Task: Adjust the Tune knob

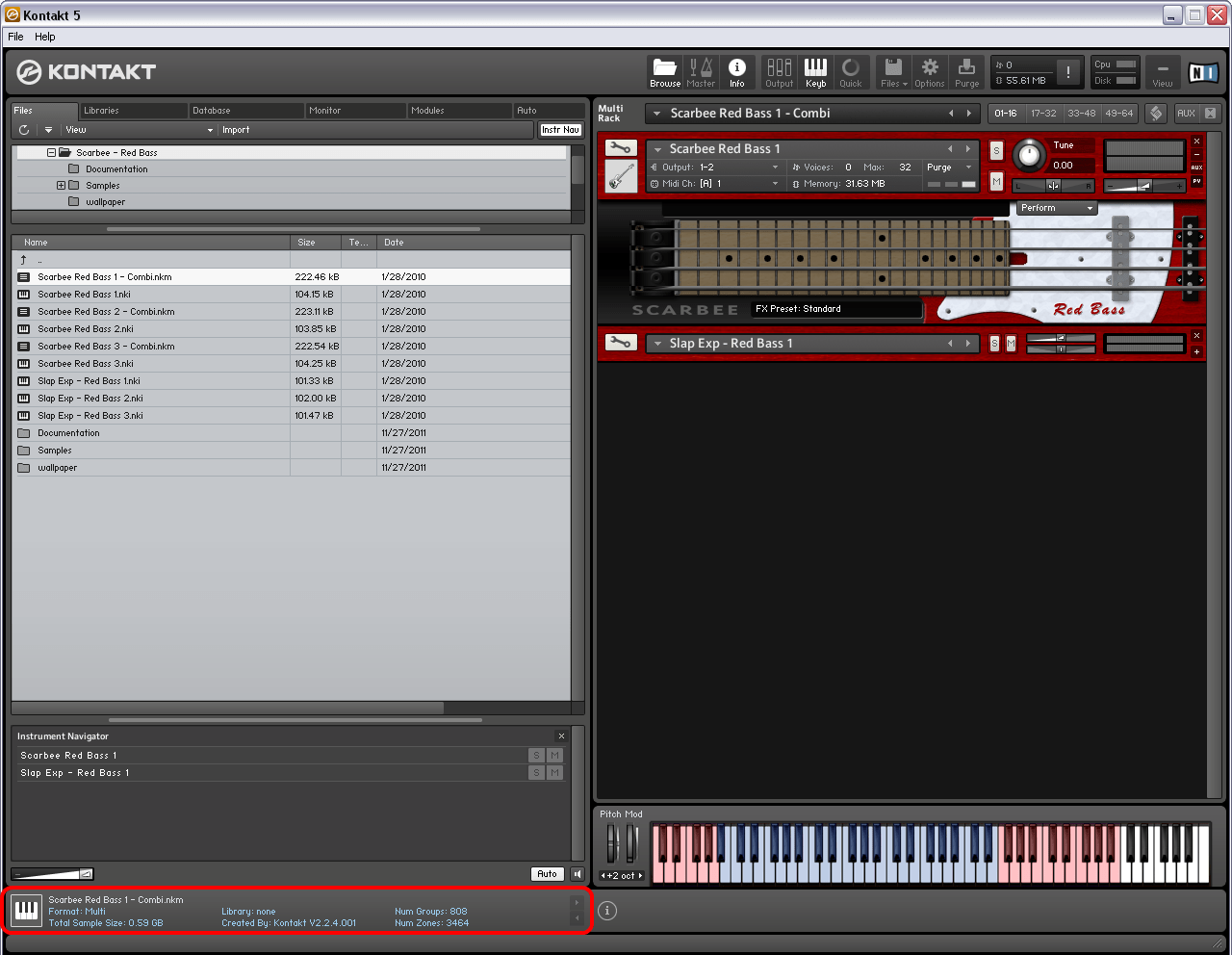Action: tap(1029, 154)
